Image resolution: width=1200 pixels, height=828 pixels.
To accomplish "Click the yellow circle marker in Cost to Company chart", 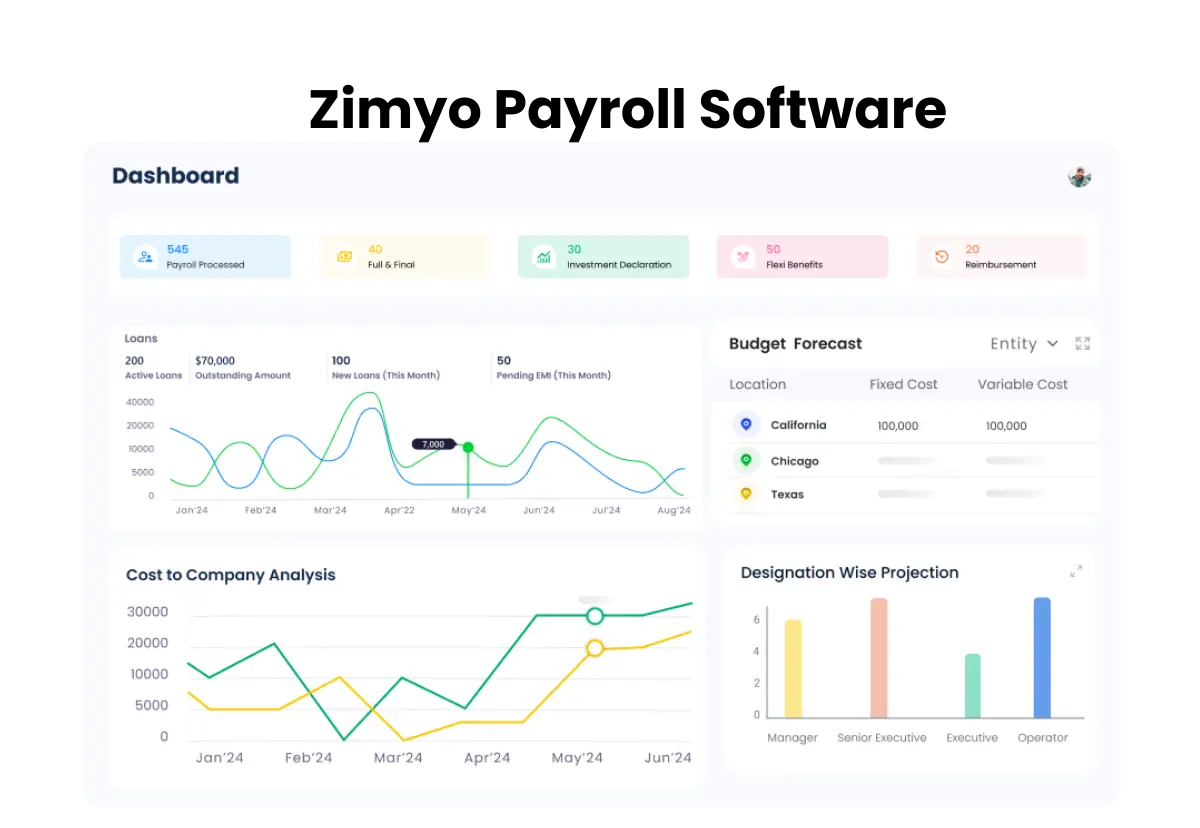I will (x=595, y=648).
